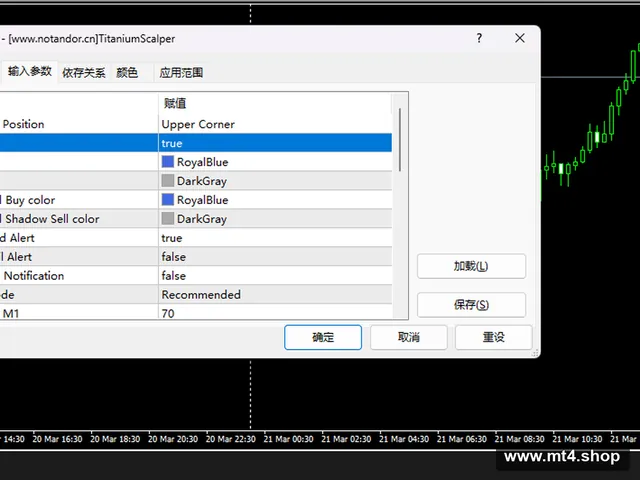The width and height of the screenshot is (640, 480).
Task: Click the Recommended value cell
Action: [275, 294]
